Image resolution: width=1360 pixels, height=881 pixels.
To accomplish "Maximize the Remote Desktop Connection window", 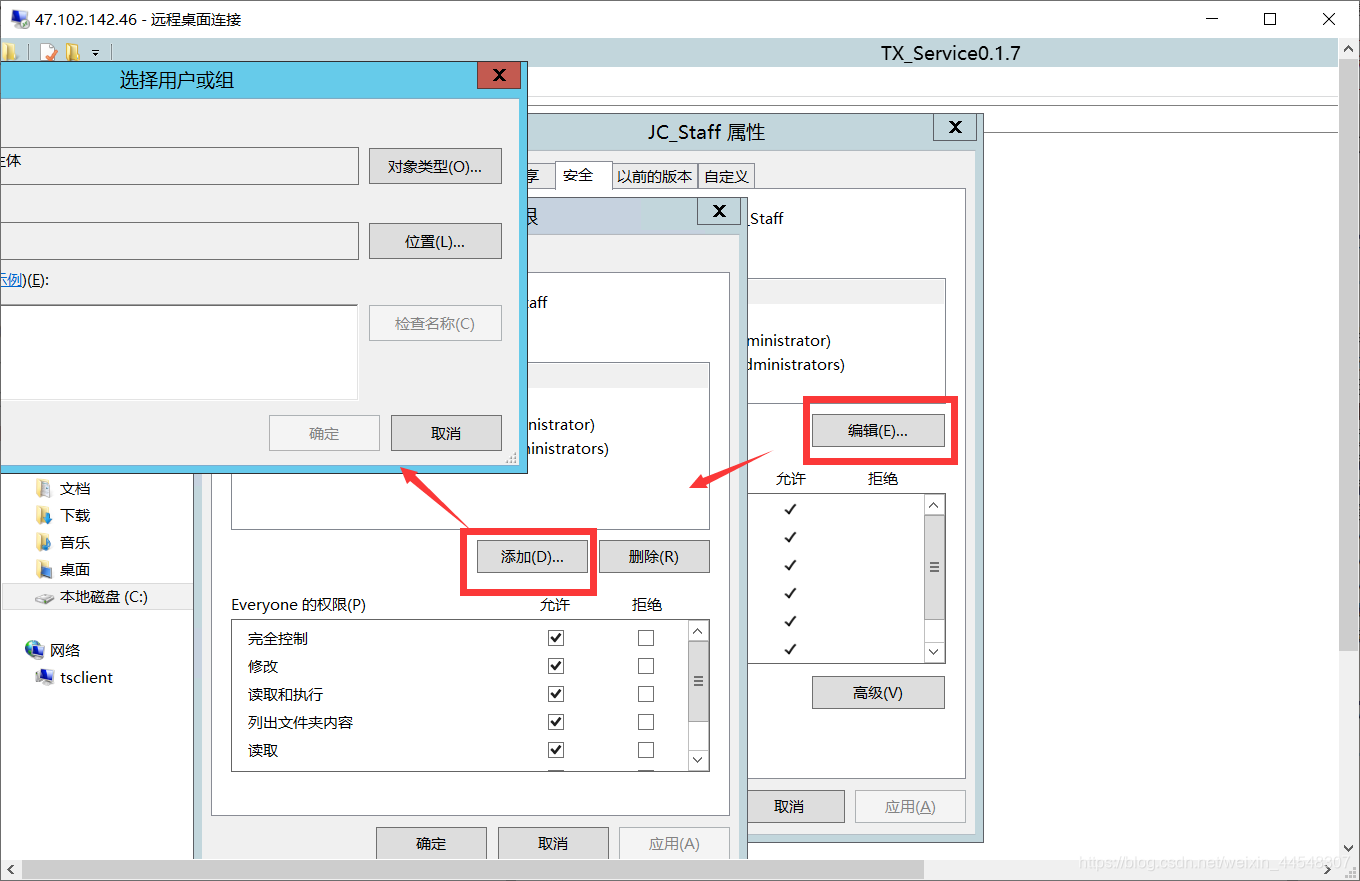I will tap(1270, 19).
